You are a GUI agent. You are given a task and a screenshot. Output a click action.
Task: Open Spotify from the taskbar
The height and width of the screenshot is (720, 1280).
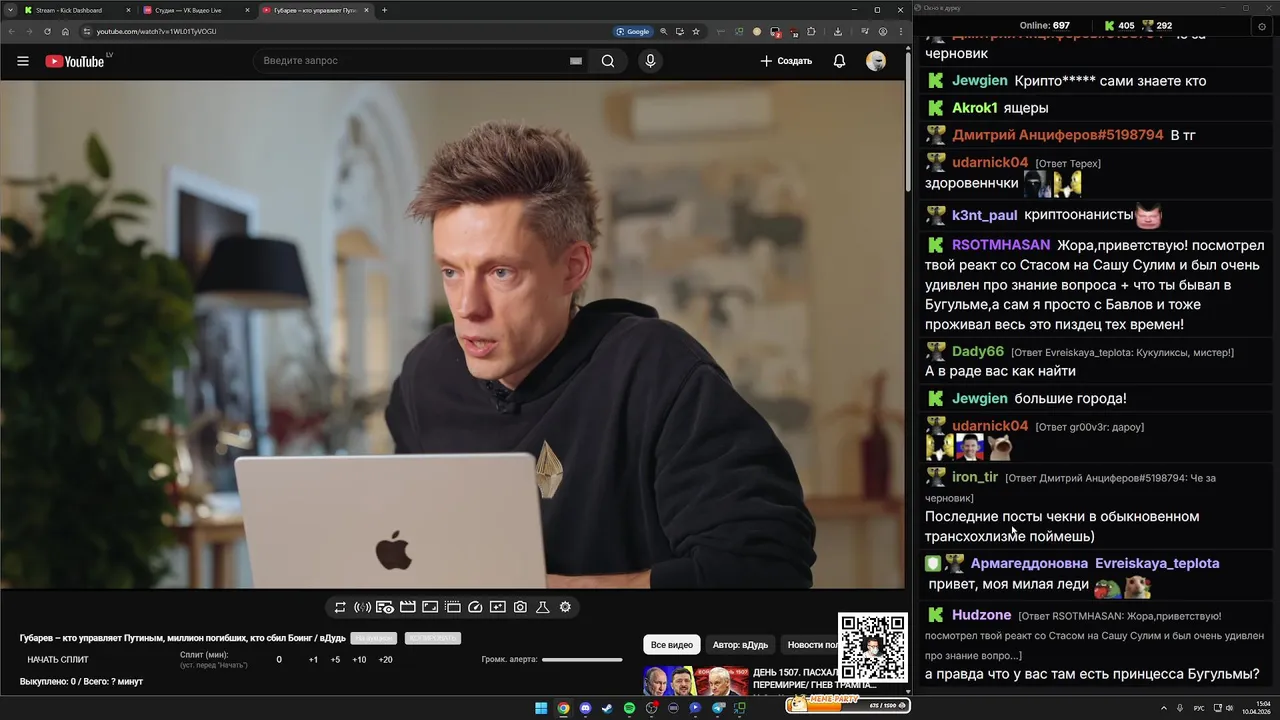[629, 708]
